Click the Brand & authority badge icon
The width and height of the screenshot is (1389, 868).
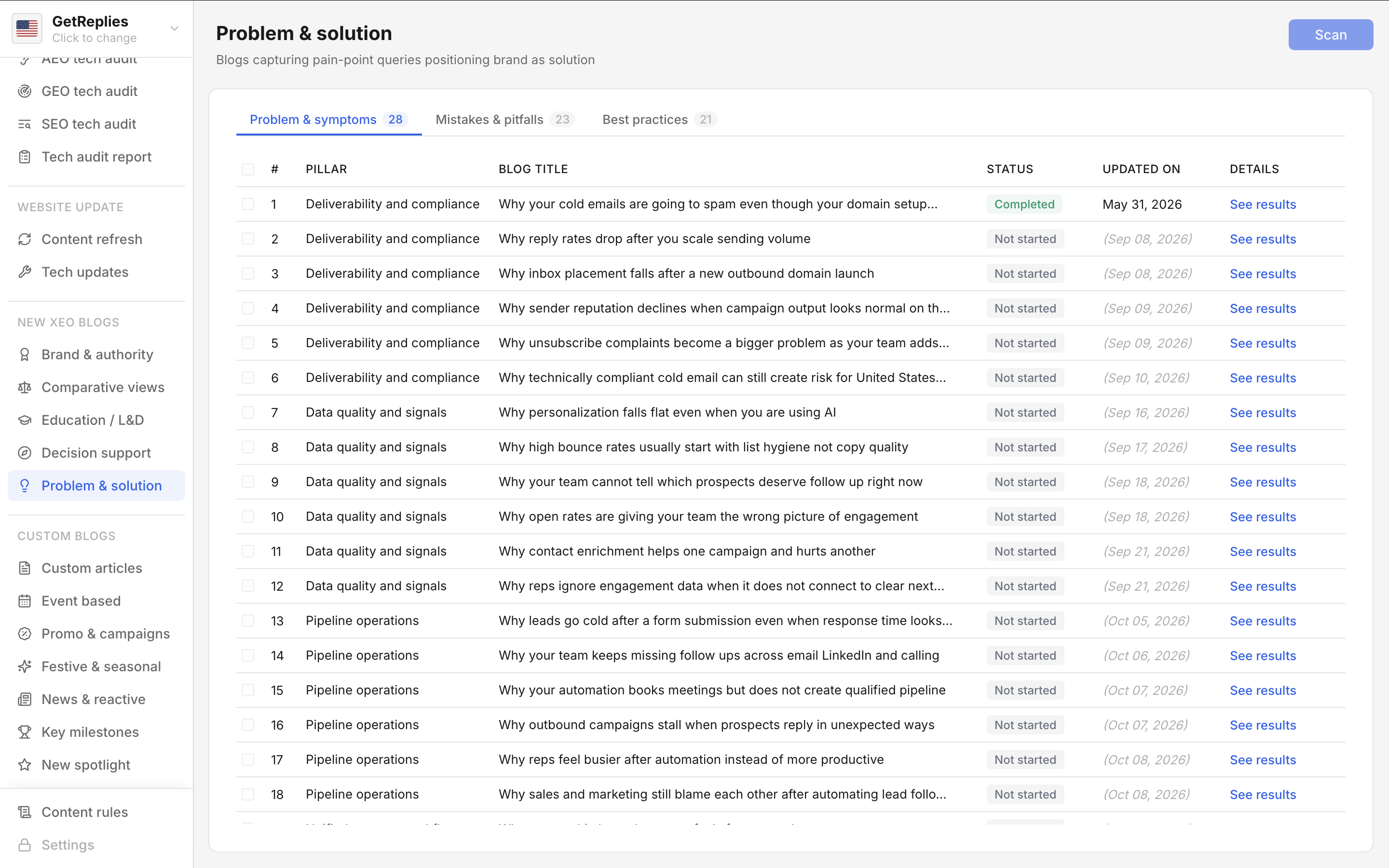(x=25, y=355)
